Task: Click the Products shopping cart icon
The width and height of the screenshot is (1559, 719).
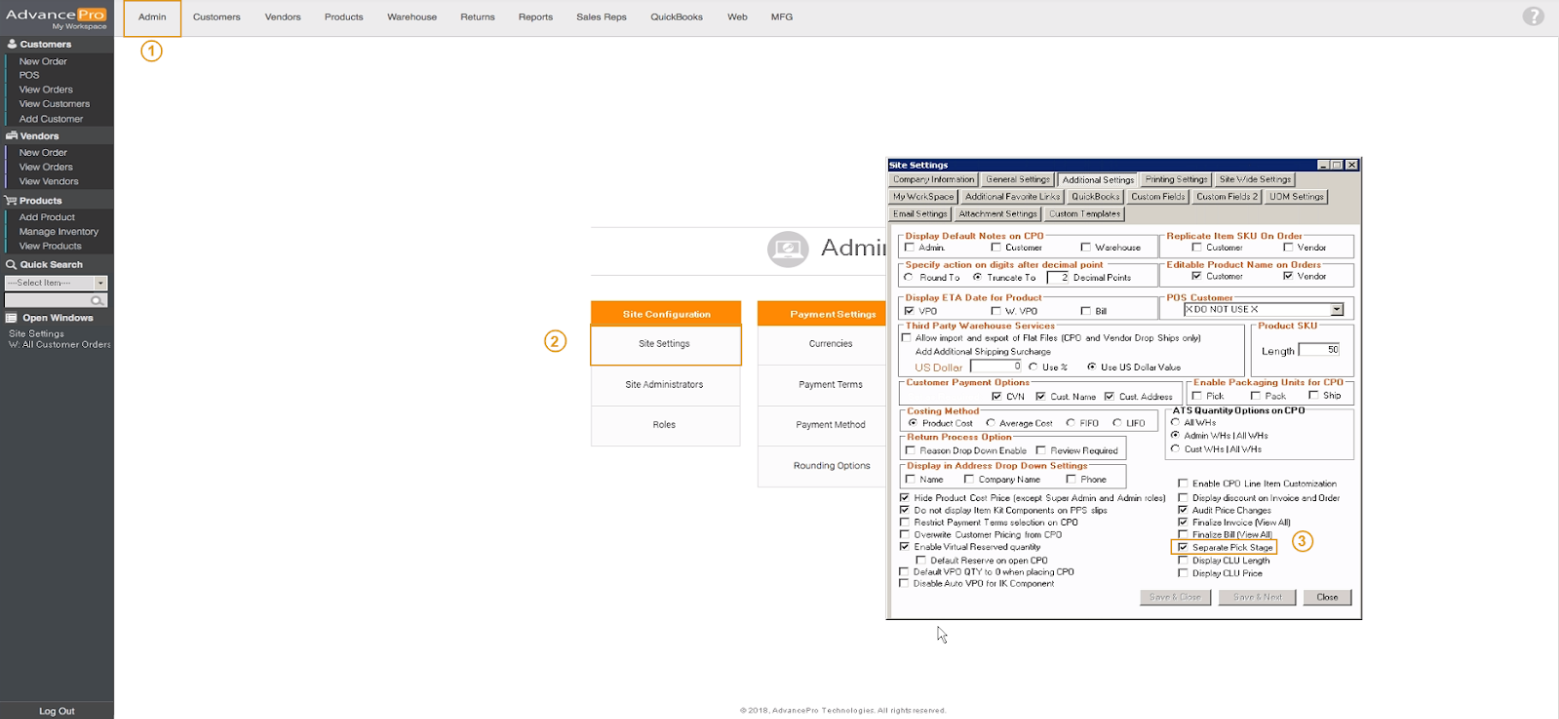Action: click(12, 201)
